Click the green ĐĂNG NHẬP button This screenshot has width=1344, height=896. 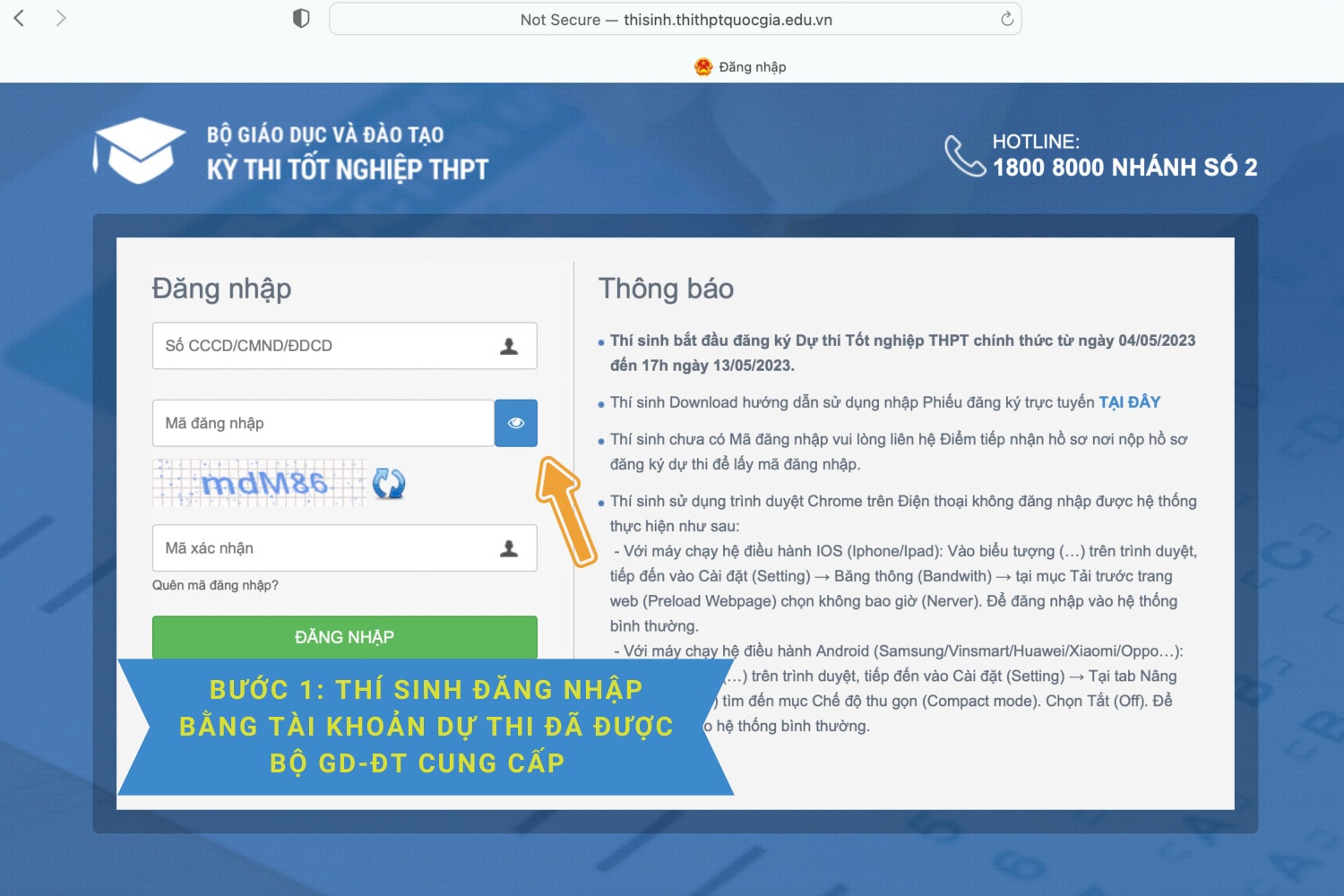345,637
